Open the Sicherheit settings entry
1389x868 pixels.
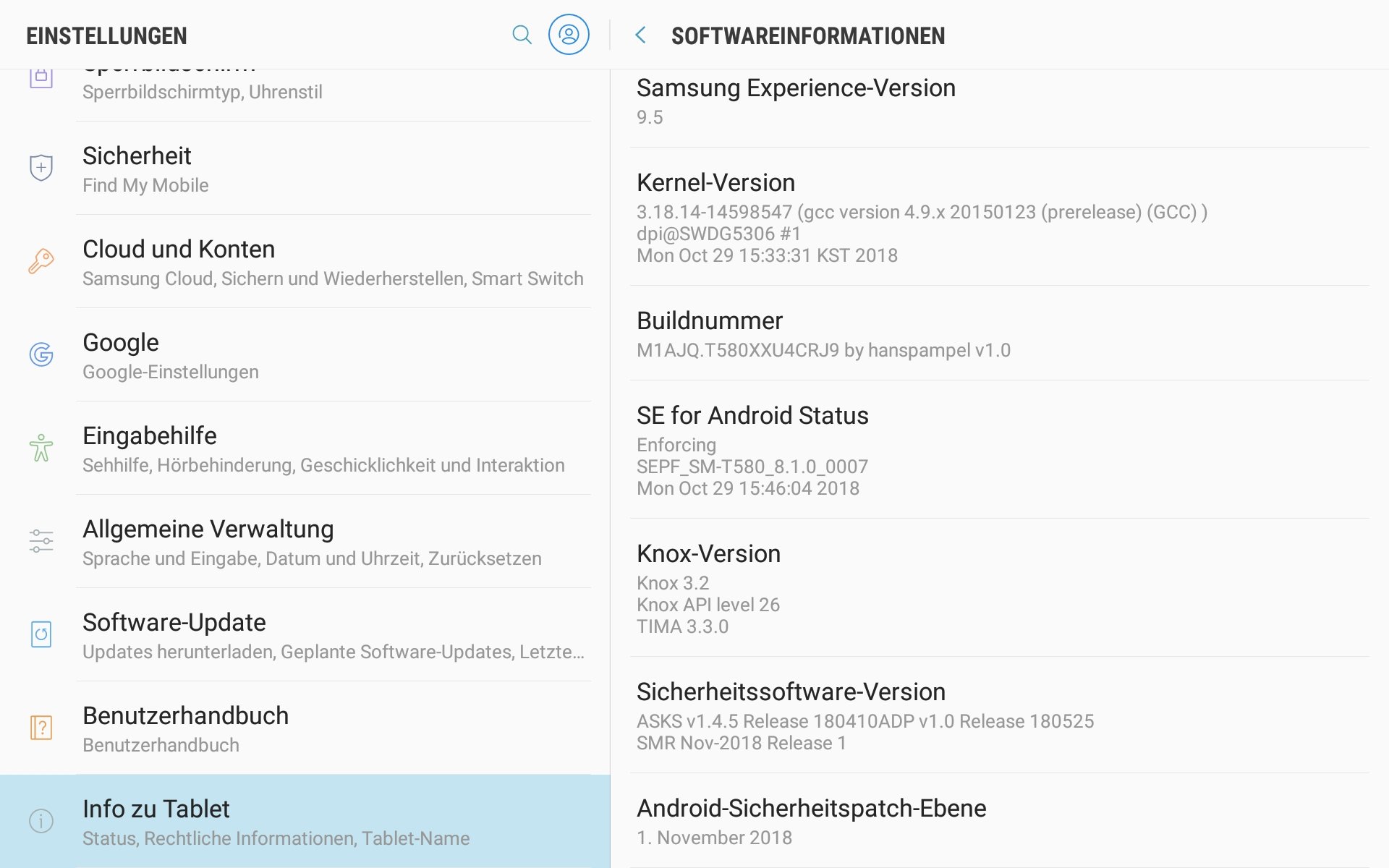click(x=305, y=169)
